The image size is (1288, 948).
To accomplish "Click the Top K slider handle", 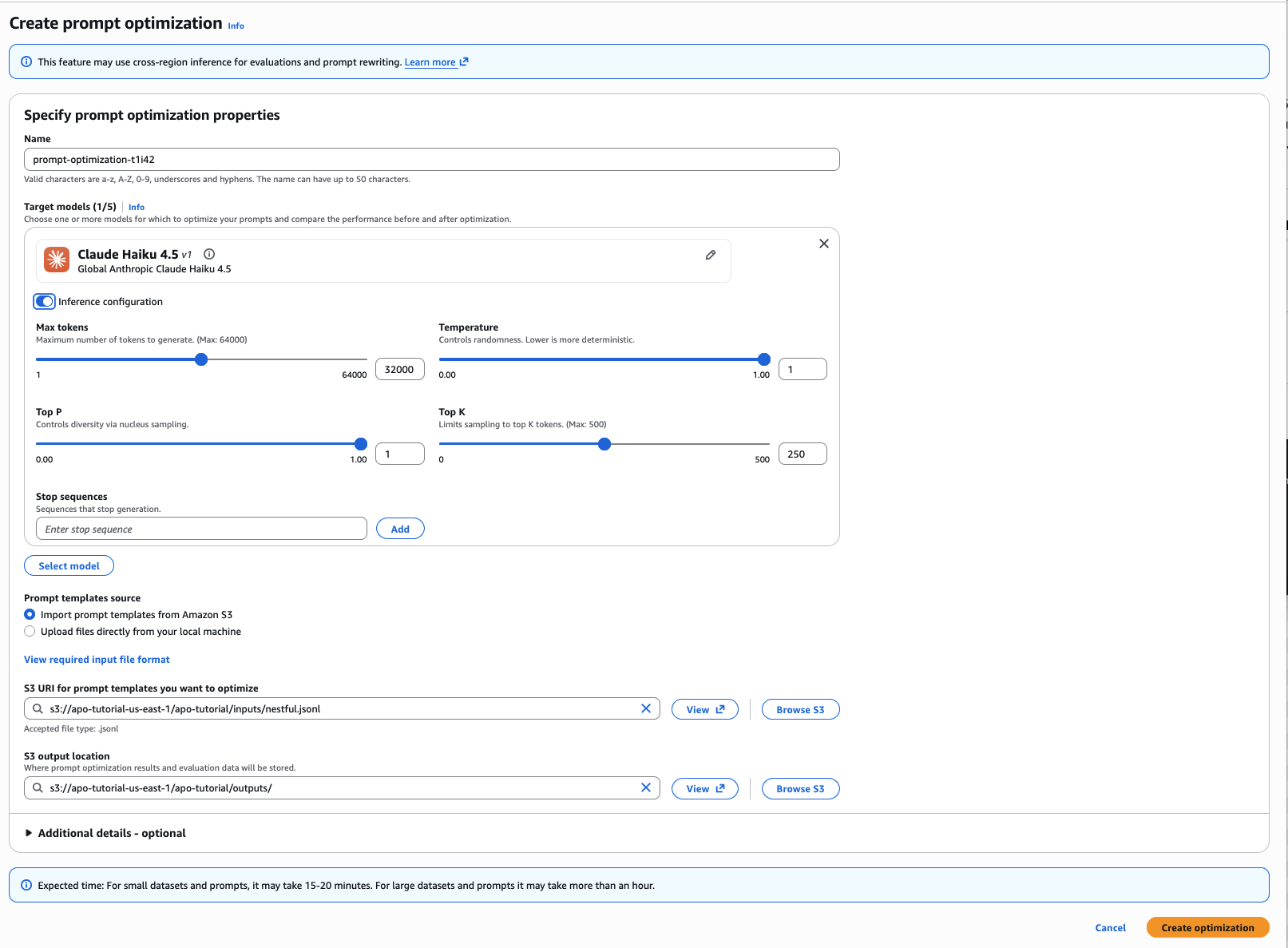I will (604, 444).
